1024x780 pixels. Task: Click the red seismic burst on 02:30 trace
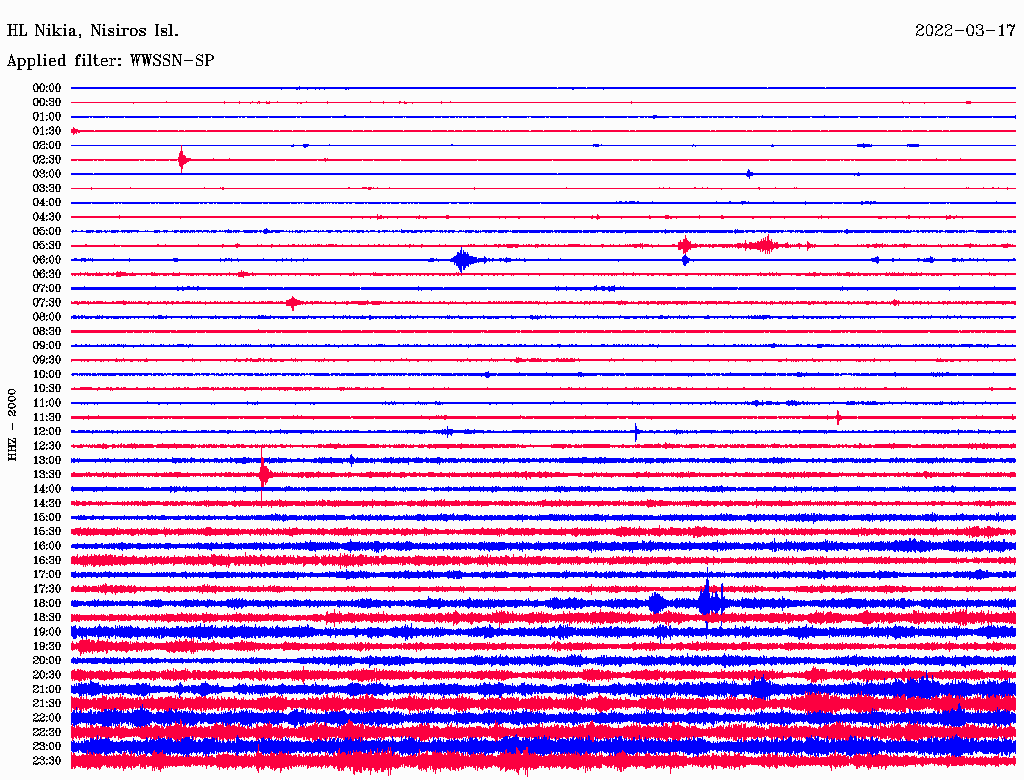pos(181,159)
